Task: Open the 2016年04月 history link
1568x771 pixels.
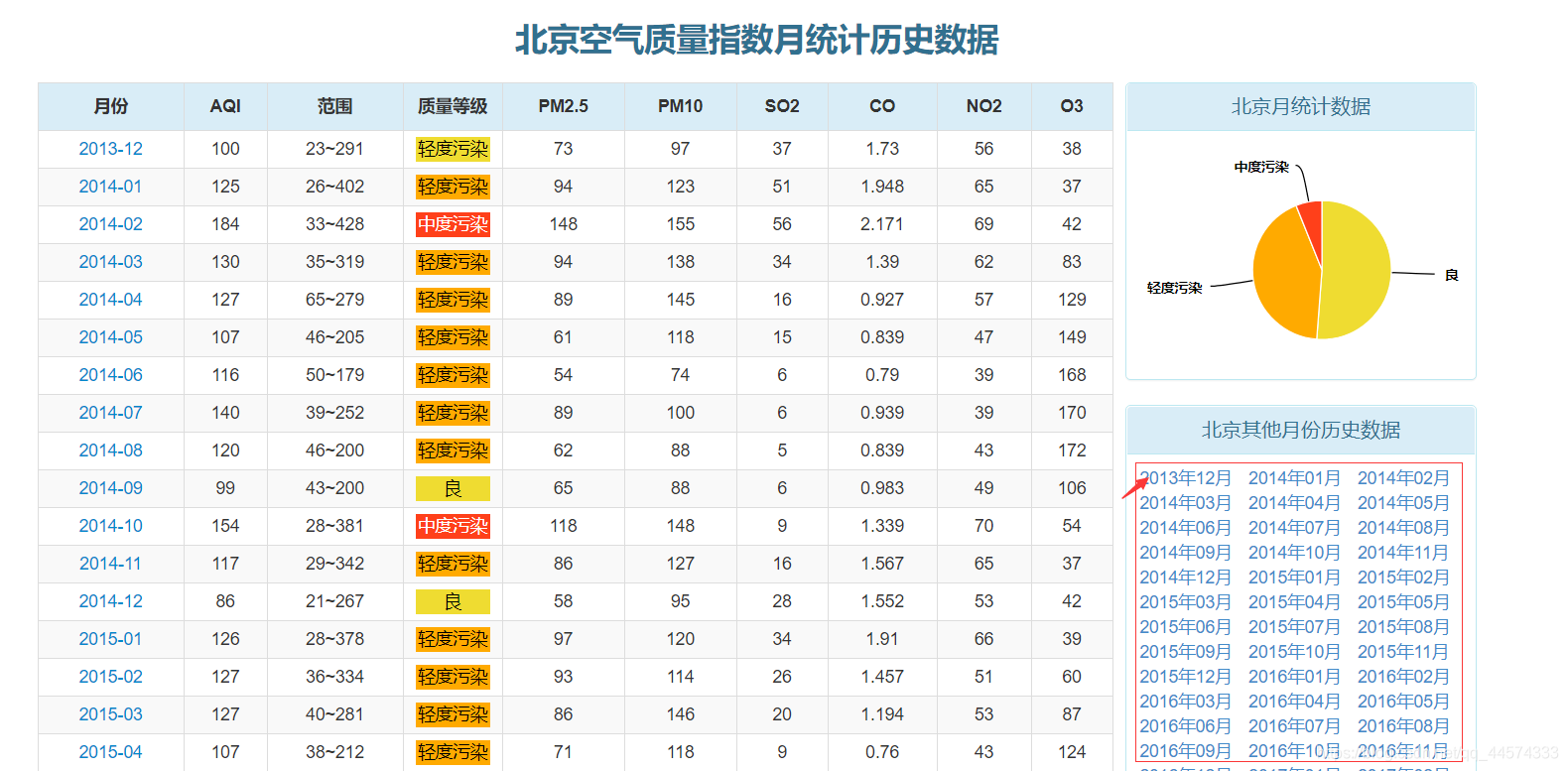Action: coord(1294,702)
